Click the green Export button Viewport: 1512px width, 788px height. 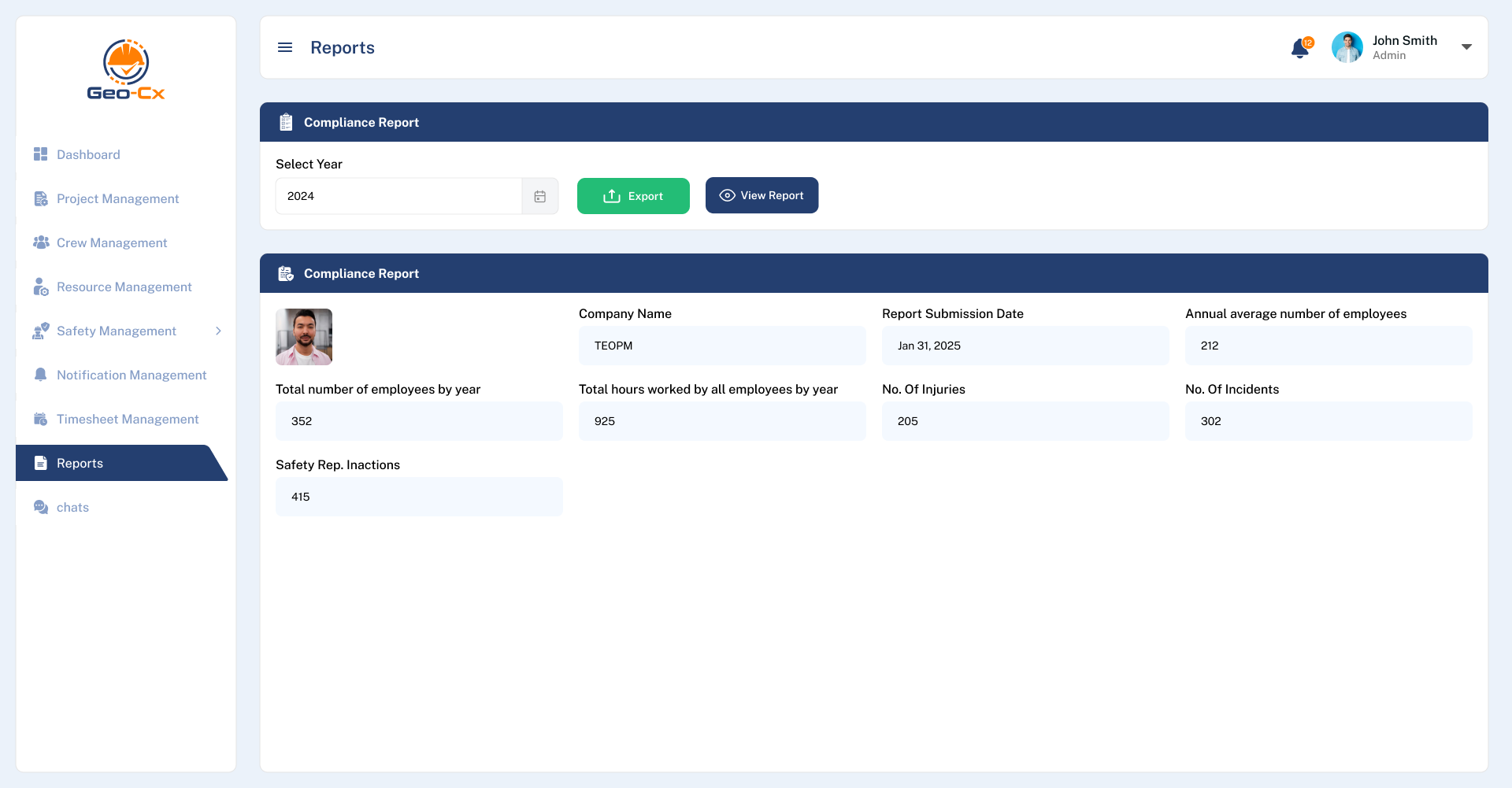[x=633, y=195]
